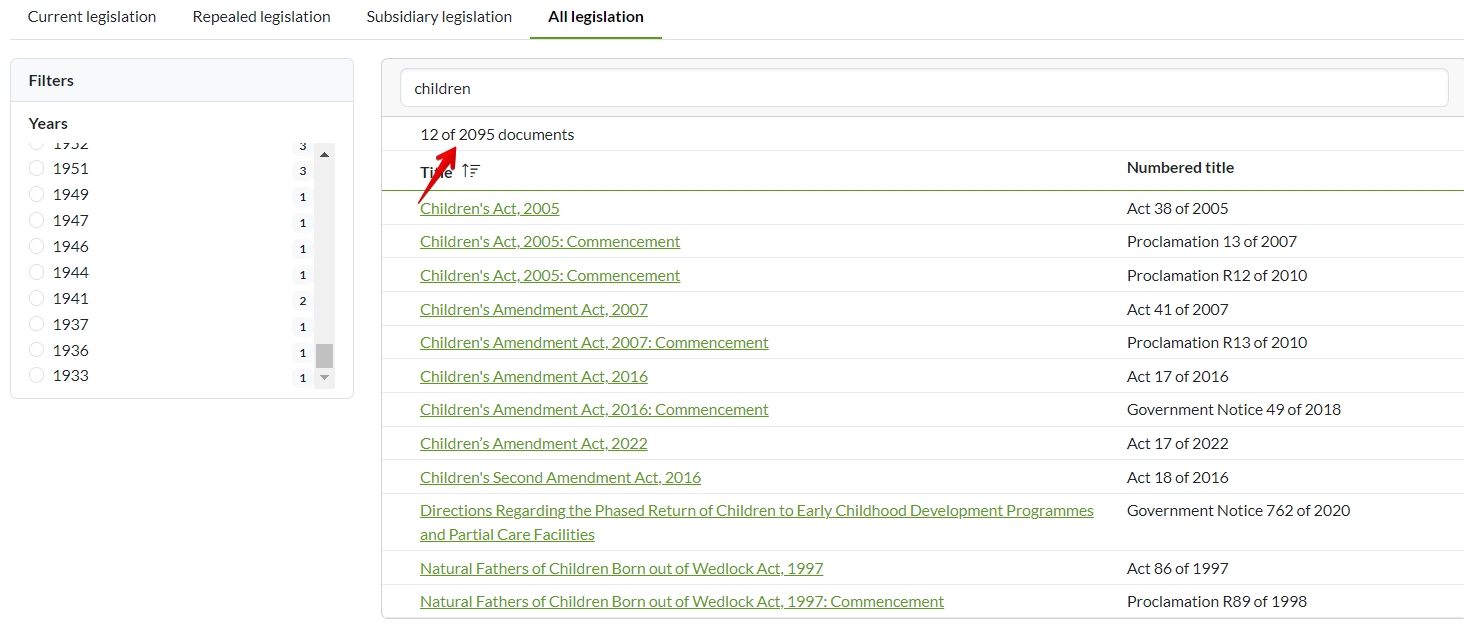Image resolution: width=1464 pixels, height=632 pixels.
Task: Open the Repealed legislation tab
Action: point(261,17)
